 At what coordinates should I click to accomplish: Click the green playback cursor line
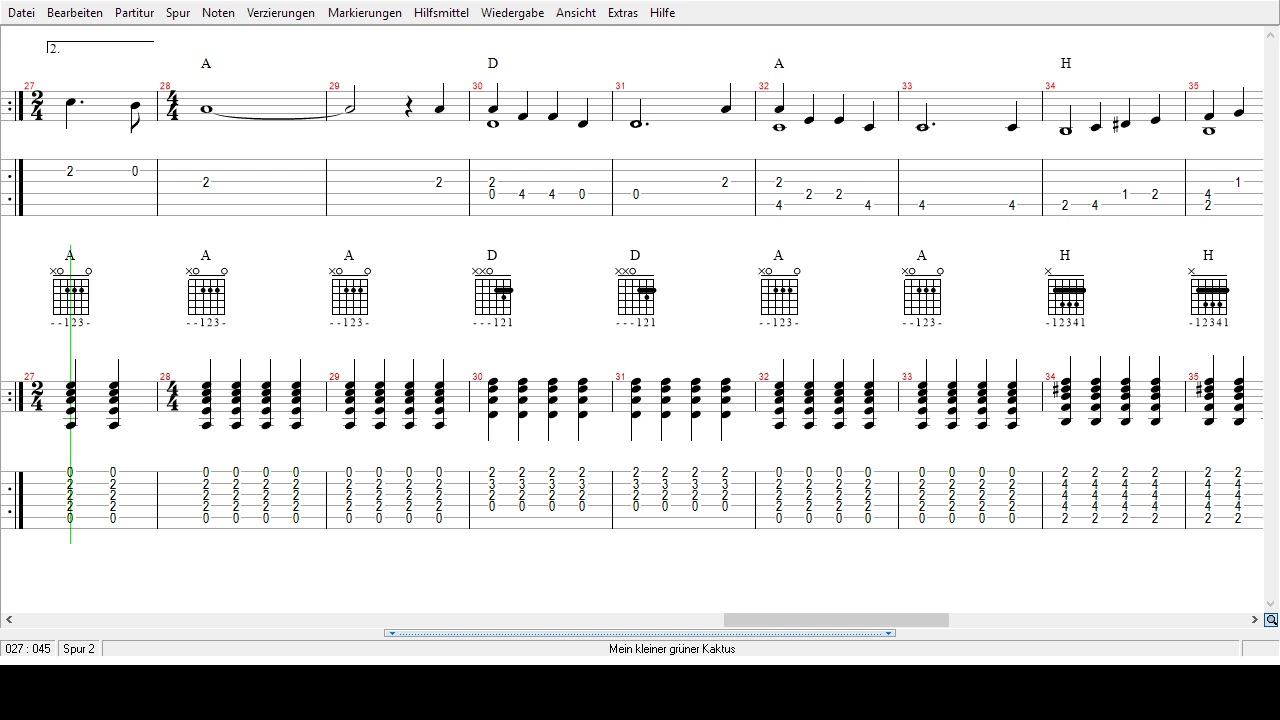[x=71, y=393]
